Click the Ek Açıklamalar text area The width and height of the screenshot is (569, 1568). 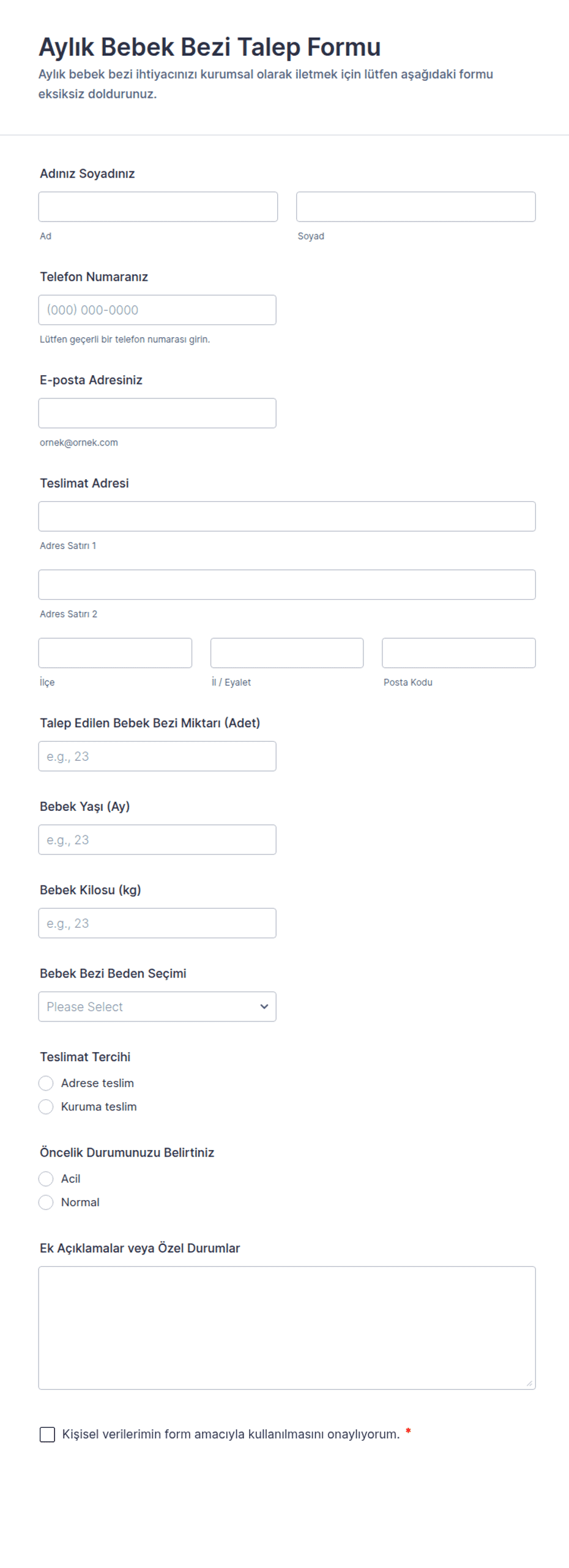coord(287,1328)
